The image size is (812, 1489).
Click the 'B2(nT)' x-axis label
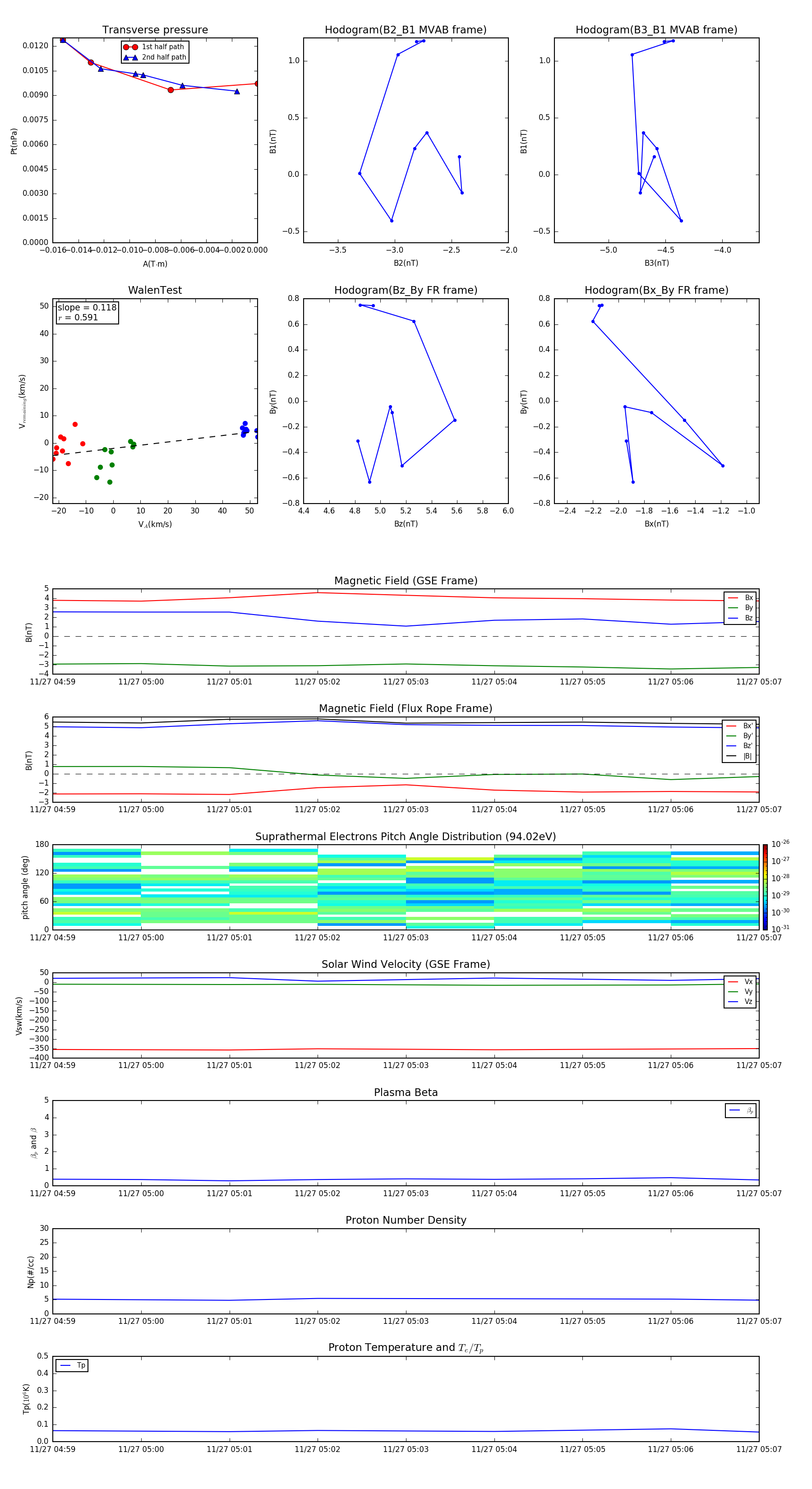[406, 263]
